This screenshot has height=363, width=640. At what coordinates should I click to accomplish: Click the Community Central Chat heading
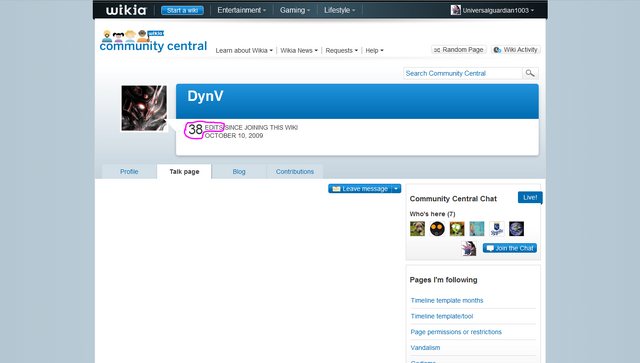pos(453,199)
